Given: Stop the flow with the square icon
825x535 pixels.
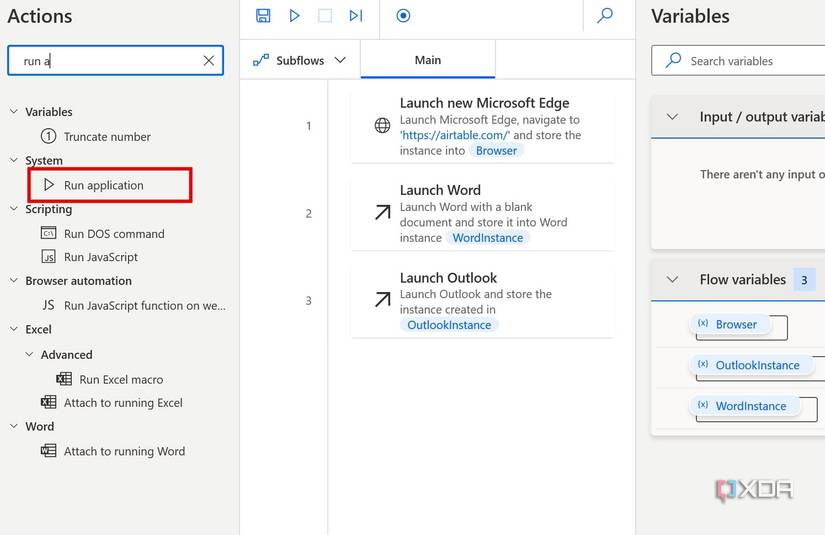Looking at the screenshot, I should 325,15.
